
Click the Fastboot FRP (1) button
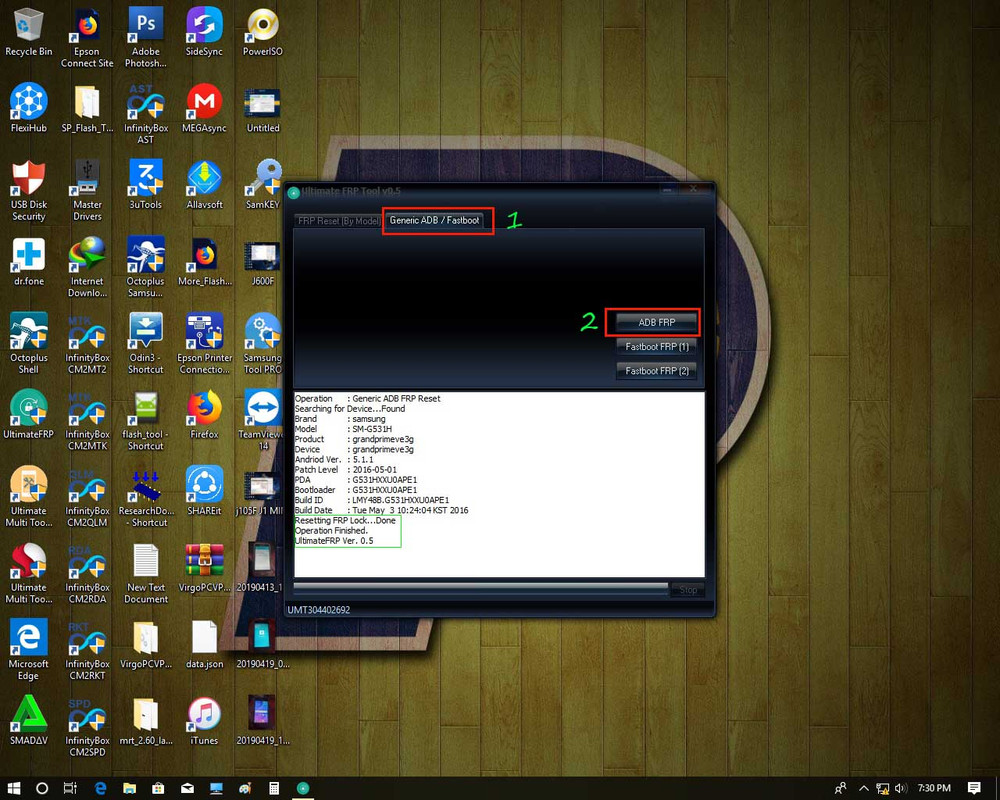pos(656,346)
